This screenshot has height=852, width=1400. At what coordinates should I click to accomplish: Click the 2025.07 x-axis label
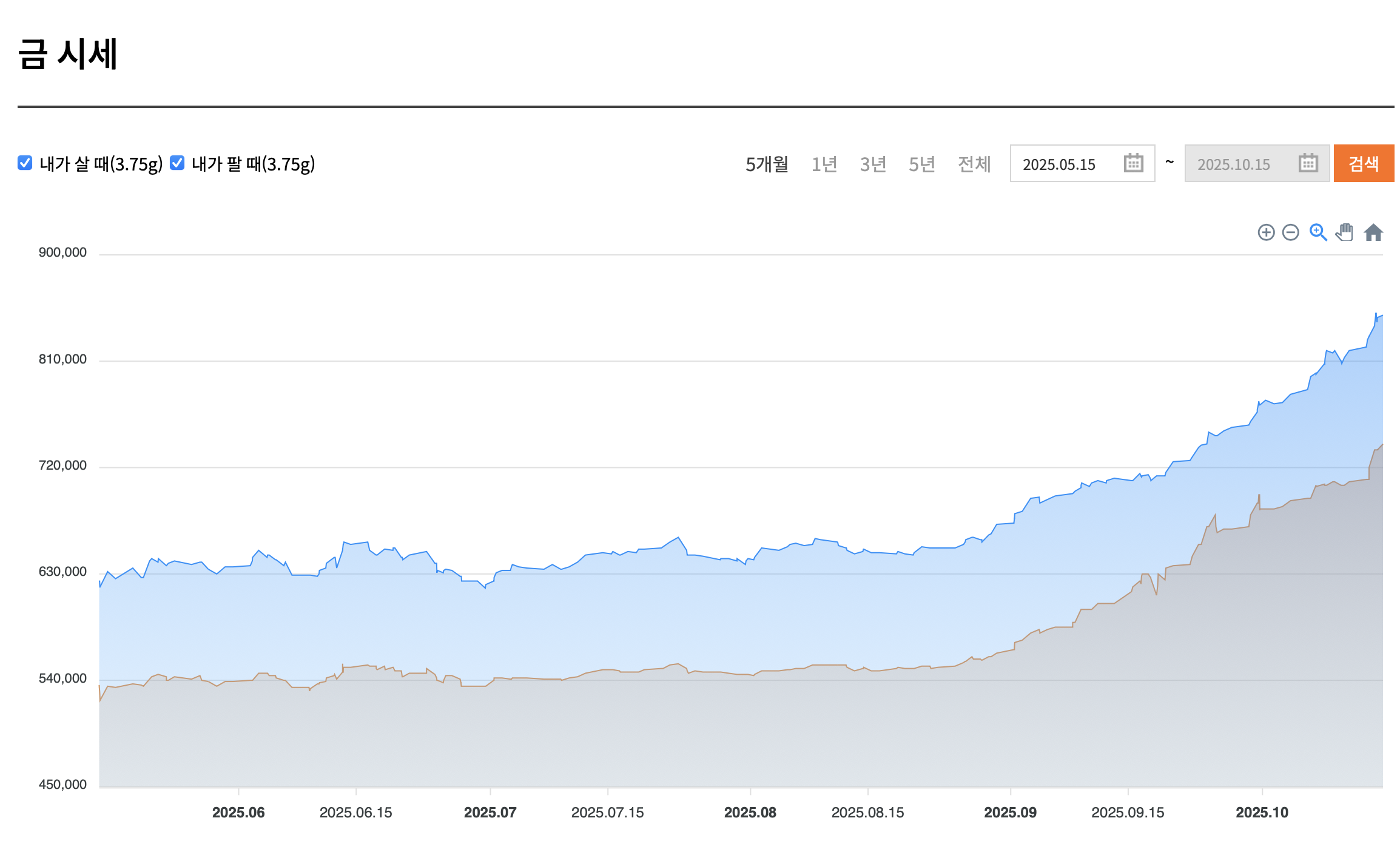click(490, 813)
